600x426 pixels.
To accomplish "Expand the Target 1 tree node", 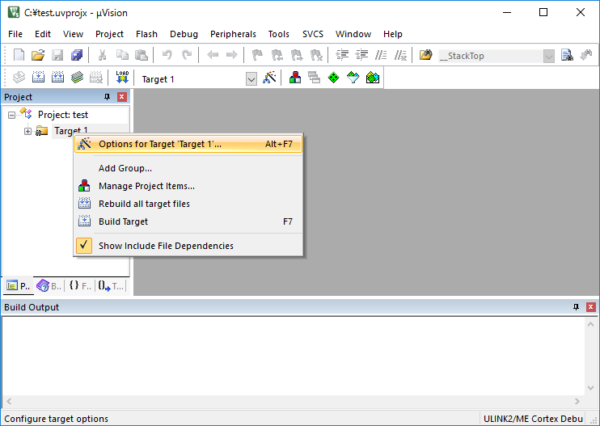I will coord(28,131).
